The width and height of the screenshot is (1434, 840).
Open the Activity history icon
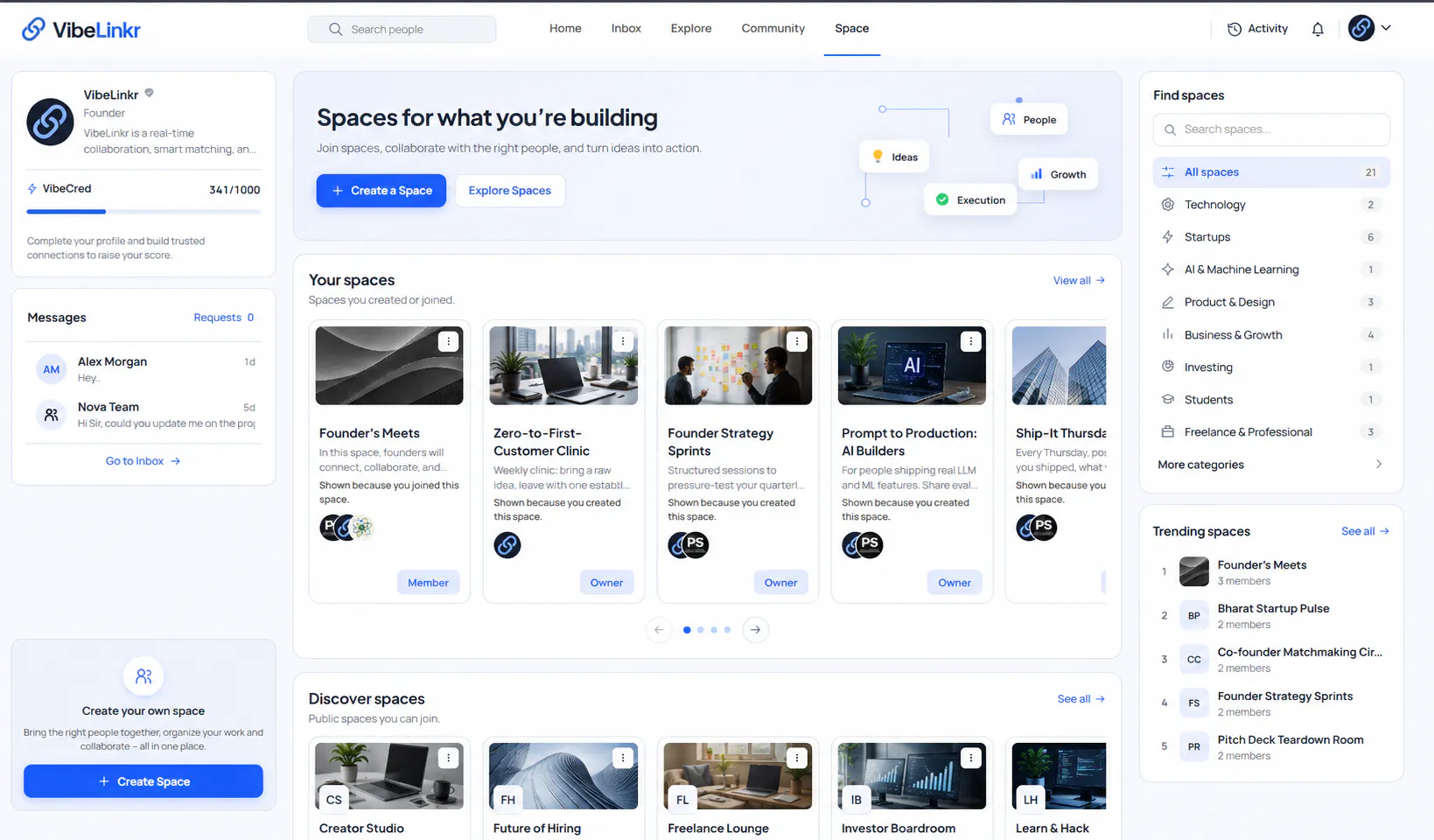coord(1235,29)
